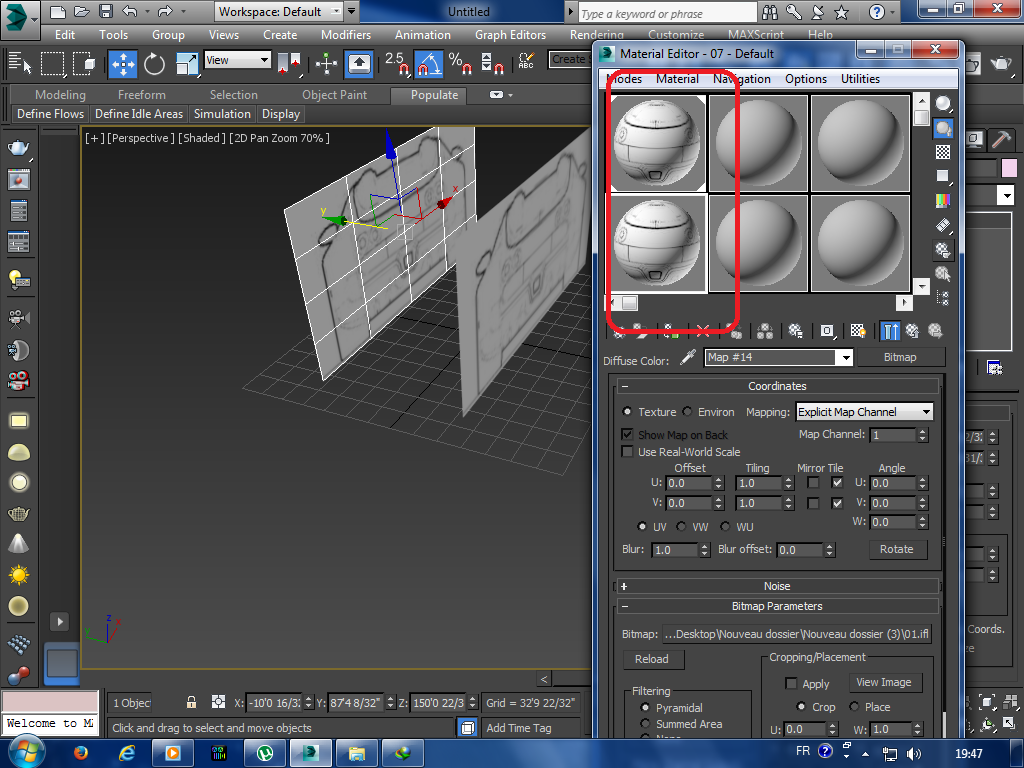Toggle the Backlight icon in Material Editor
The width and height of the screenshot is (1024, 768).
click(x=943, y=128)
